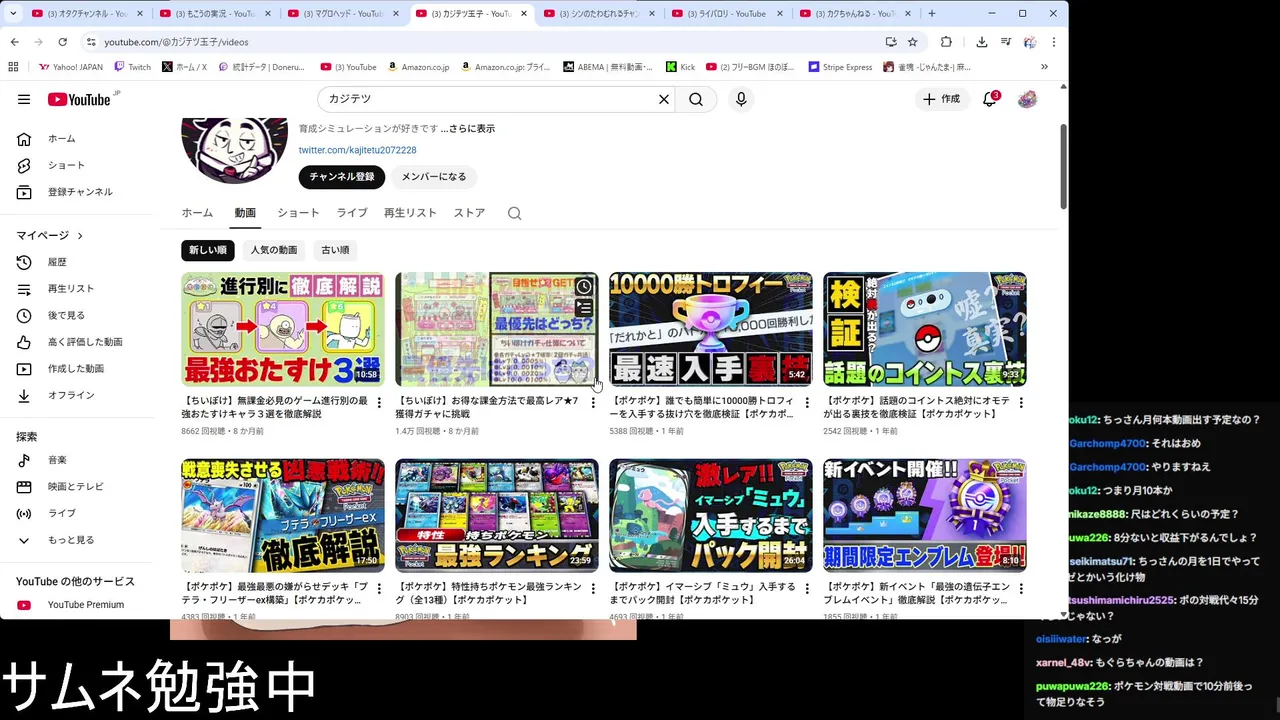Image resolution: width=1280 pixels, height=720 pixels.
Task: Go back in browser history
Action: pyautogui.click(x=15, y=42)
